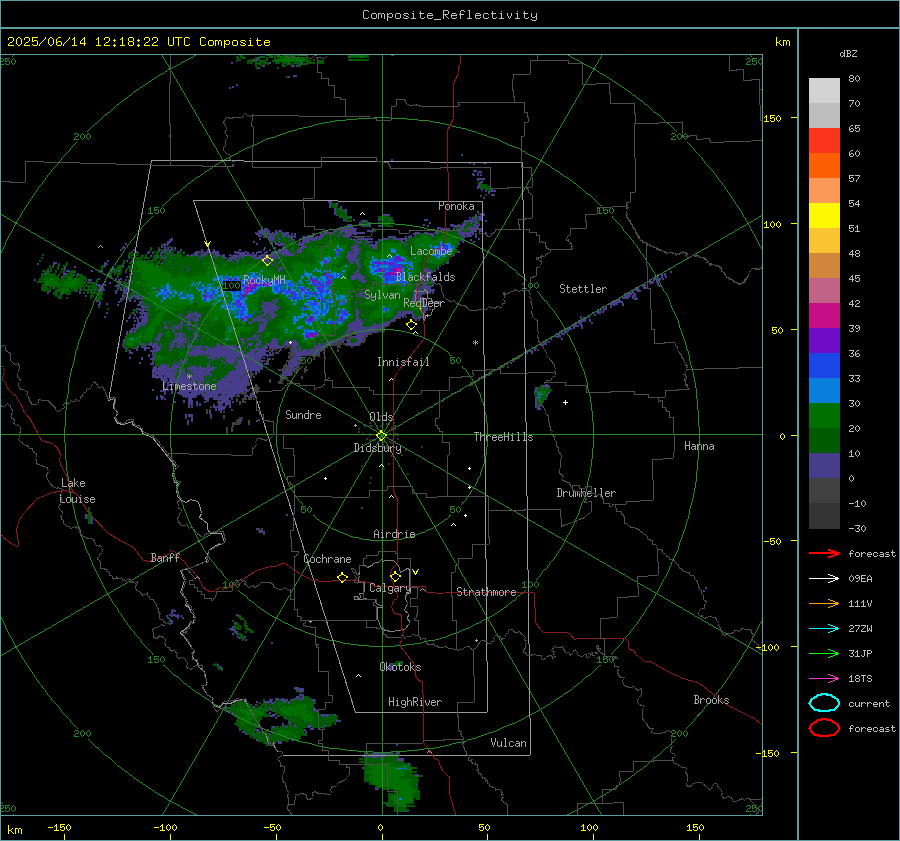Click the yellow diamond marker above Calgary
This screenshot has height=841, width=900.
395,576
